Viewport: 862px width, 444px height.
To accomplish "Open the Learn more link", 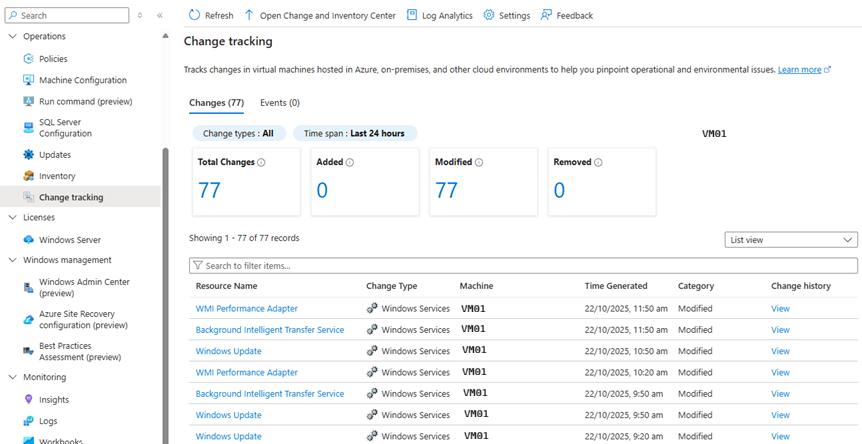I will tap(804, 70).
